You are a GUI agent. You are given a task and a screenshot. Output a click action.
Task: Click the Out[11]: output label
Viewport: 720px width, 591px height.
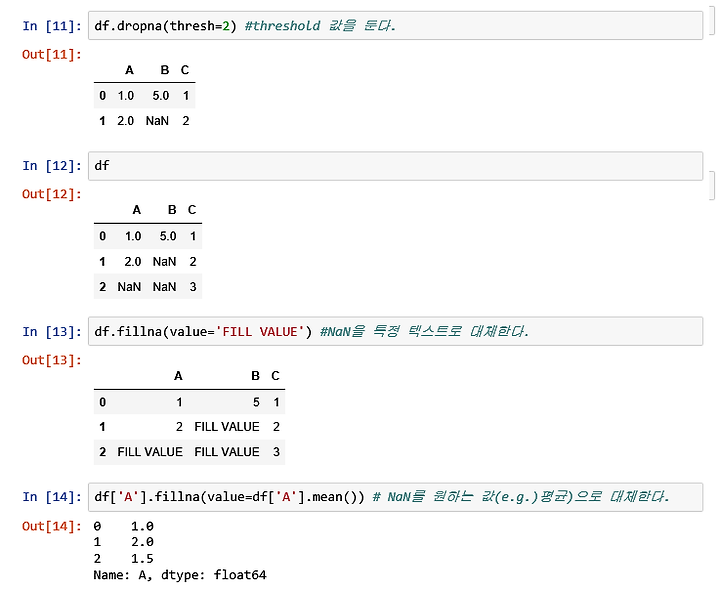point(52,55)
